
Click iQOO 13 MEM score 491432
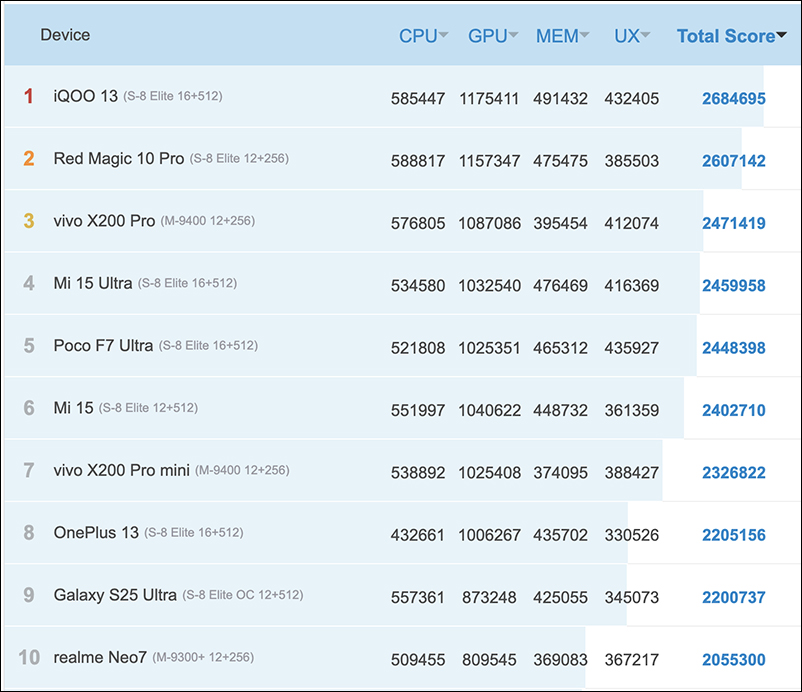coord(560,98)
